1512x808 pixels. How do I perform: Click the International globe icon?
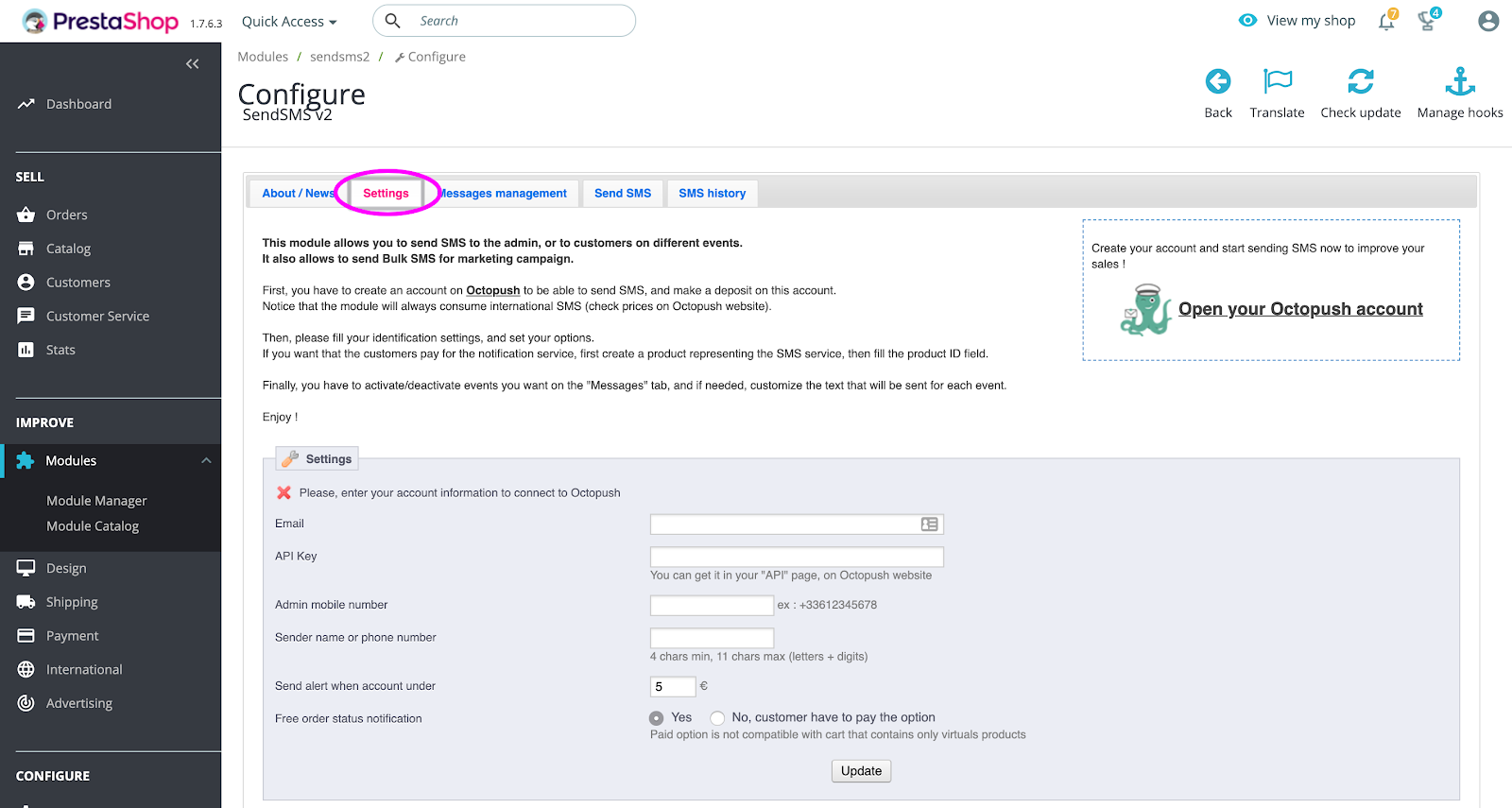26,669
